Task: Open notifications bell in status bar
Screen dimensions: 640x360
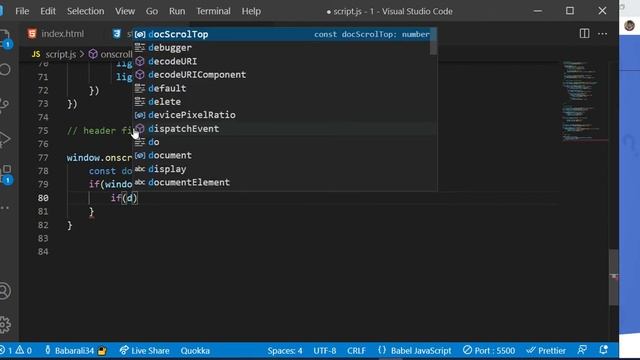Action: pyautogui.click(x=604, y=350)
